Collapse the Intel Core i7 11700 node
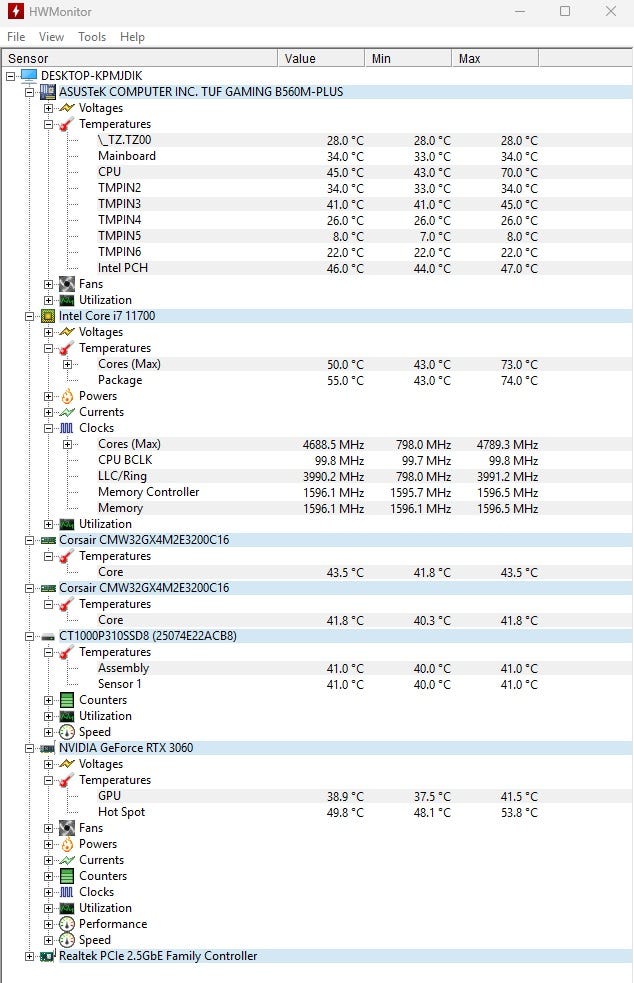 [x=29, y=316]
